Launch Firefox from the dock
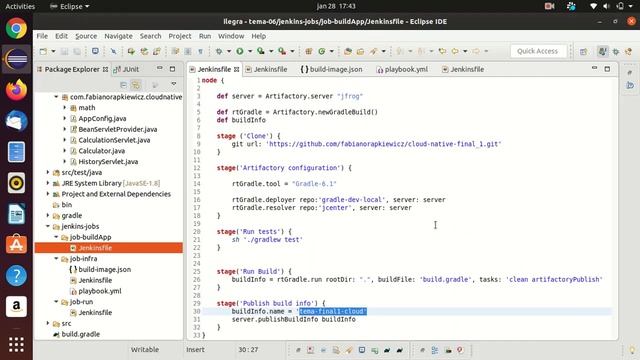The image size is (640, 360). point(16,90)
